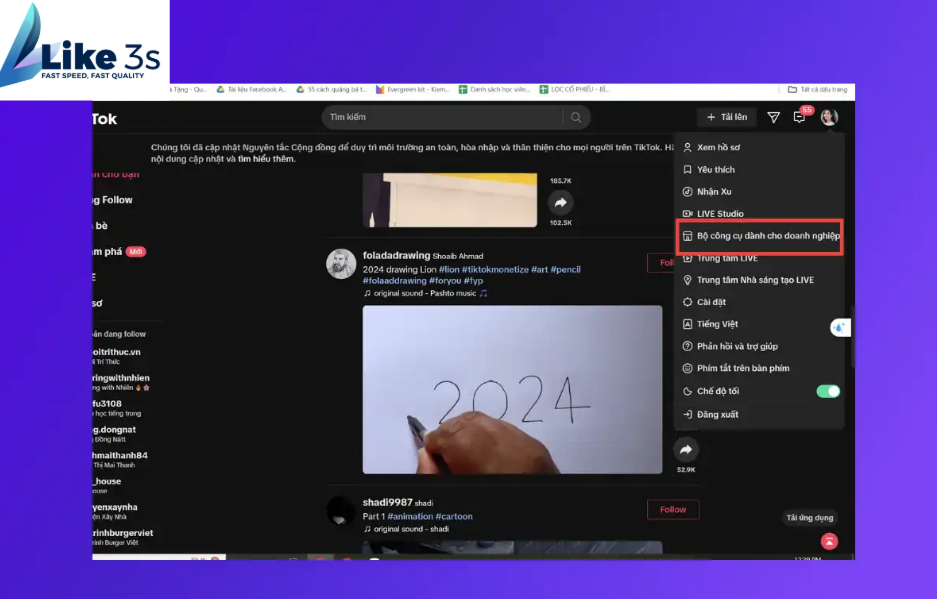Open the foladadrawing username link
Viewport: 937px width, 599px height.
coord(396,255)
